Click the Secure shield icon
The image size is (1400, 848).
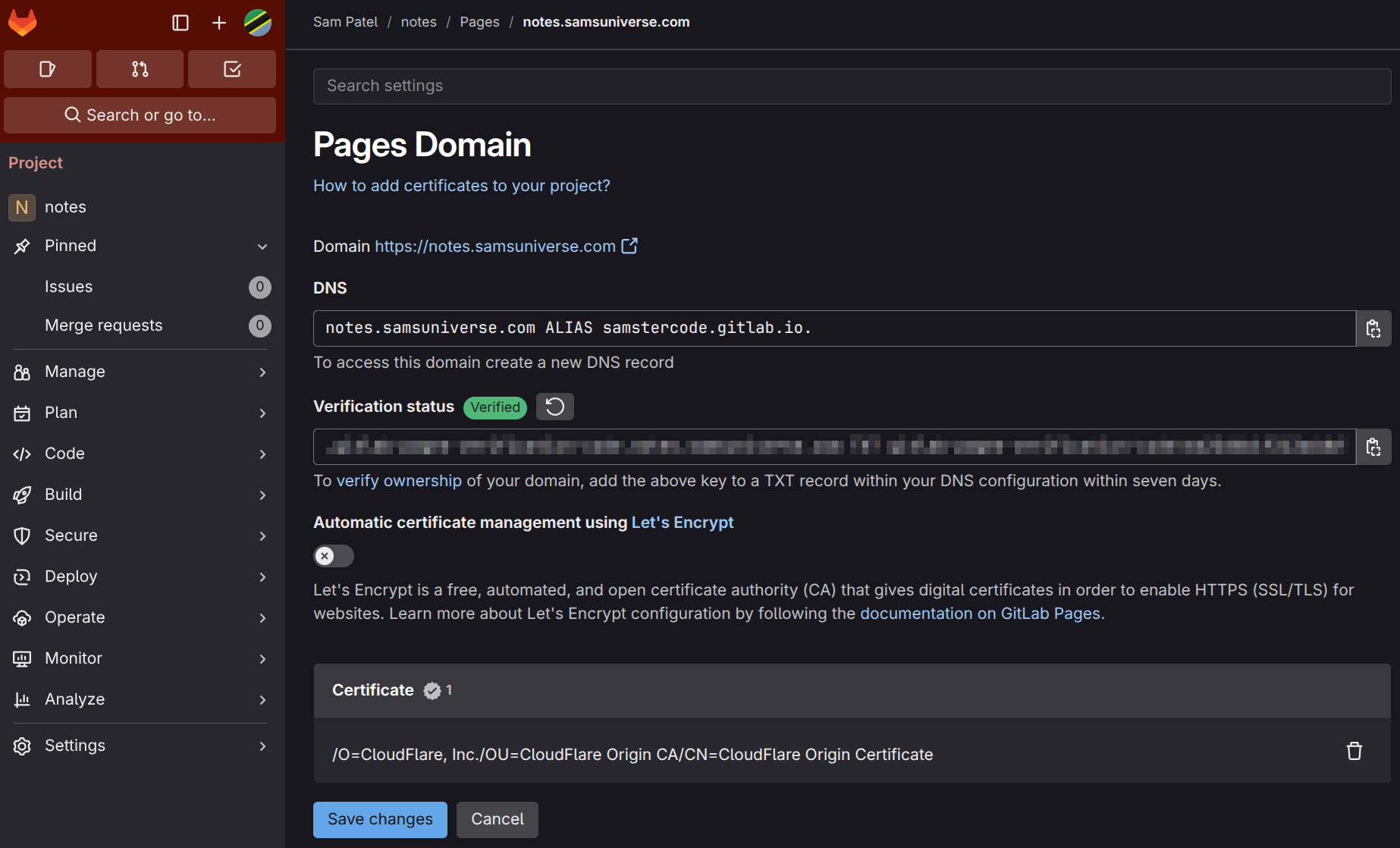[22, 535]
